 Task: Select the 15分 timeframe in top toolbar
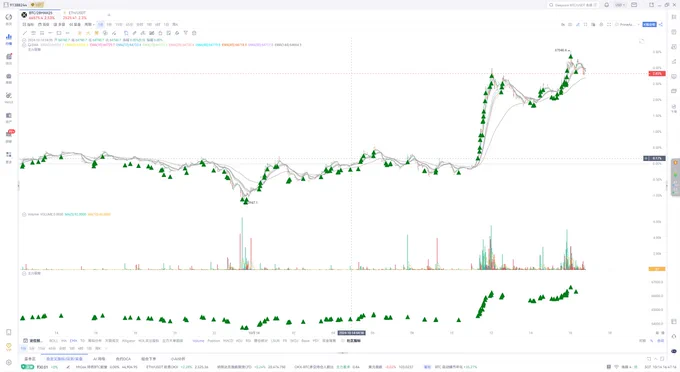point(118,25)
